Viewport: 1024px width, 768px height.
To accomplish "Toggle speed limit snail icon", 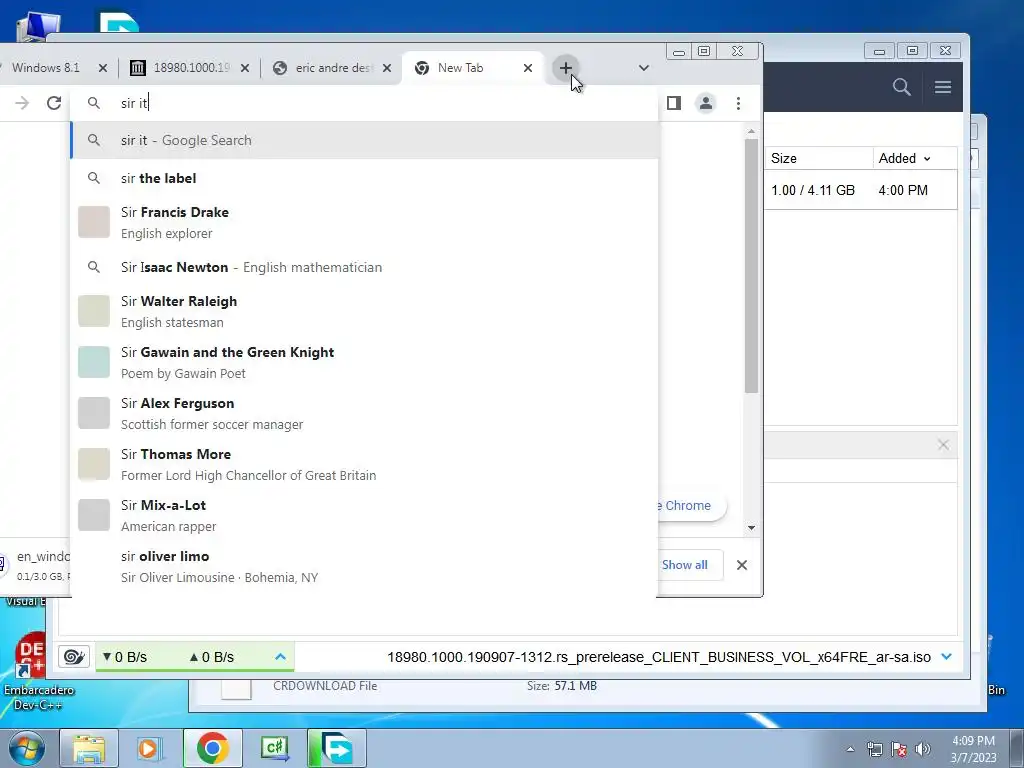I will click(74, 657).
